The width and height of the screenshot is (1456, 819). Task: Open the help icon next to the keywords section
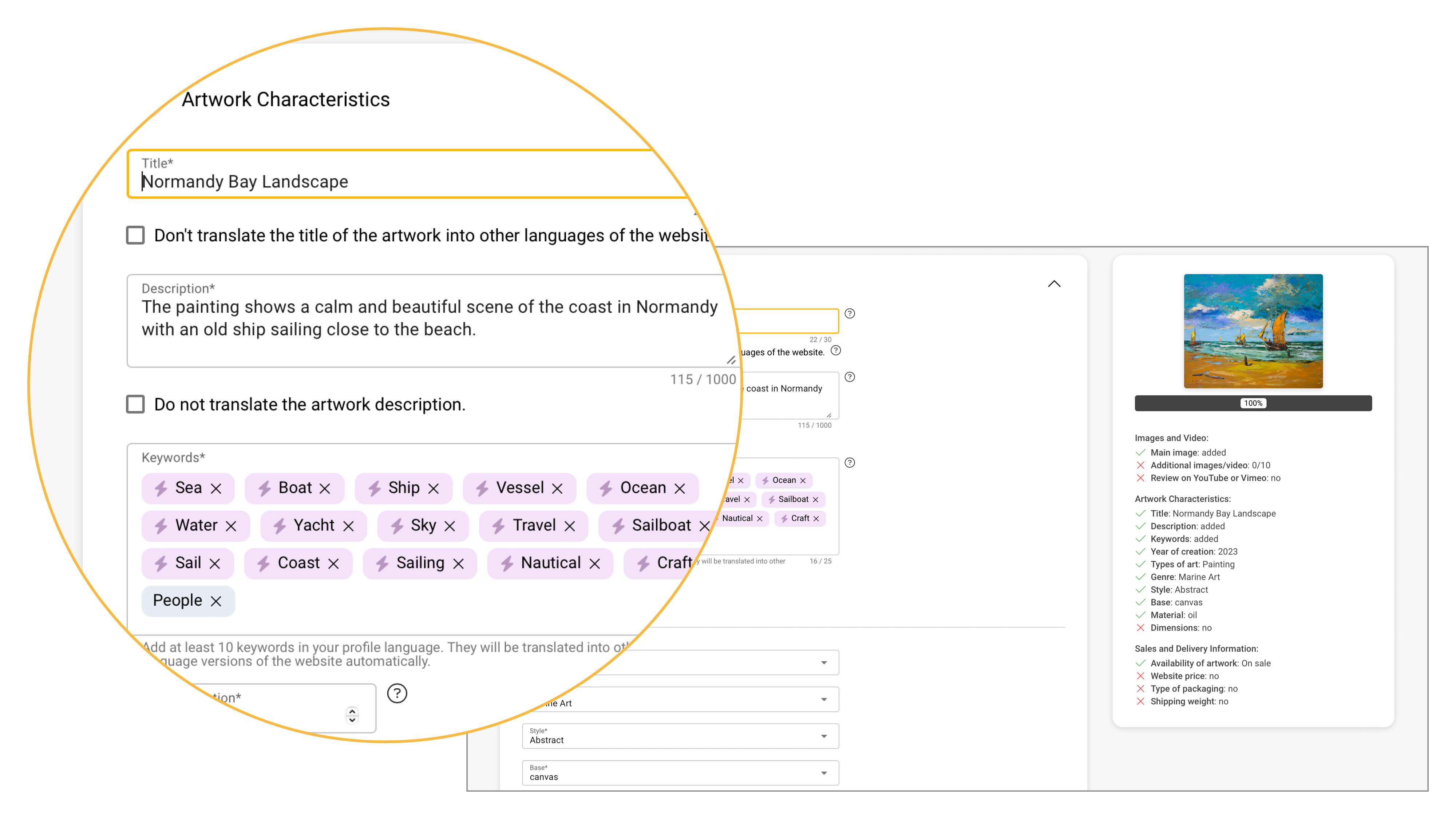coord(850,463)
